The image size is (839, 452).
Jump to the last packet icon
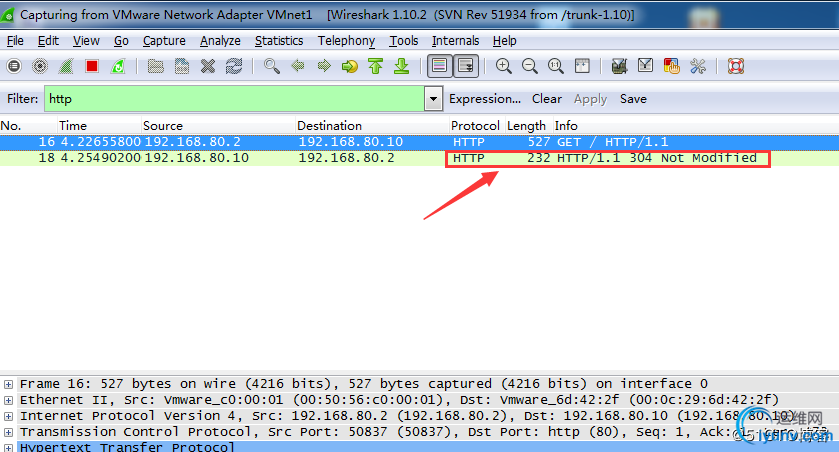click(401, 66)
